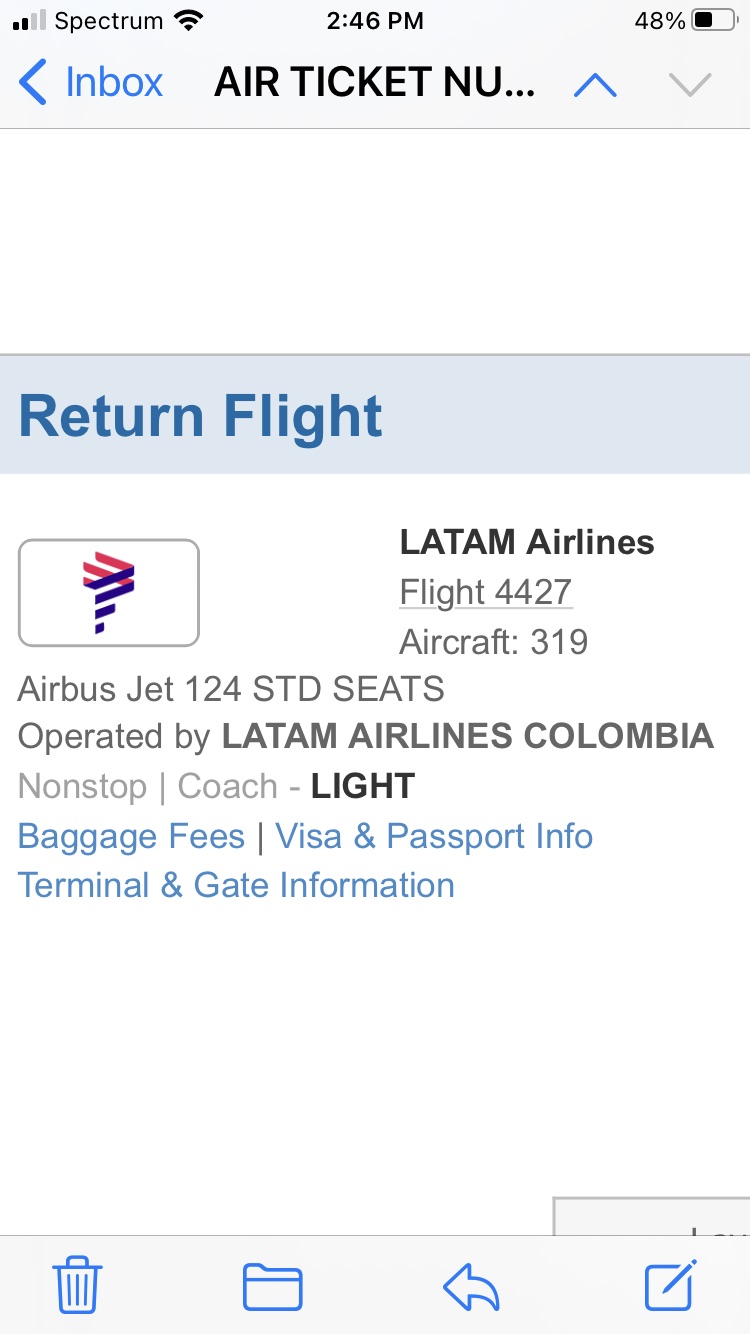The image size is (750, 1334).
Task: Tap the Wi-Fi icon in status bar
Action: click(x=187, y=21)
